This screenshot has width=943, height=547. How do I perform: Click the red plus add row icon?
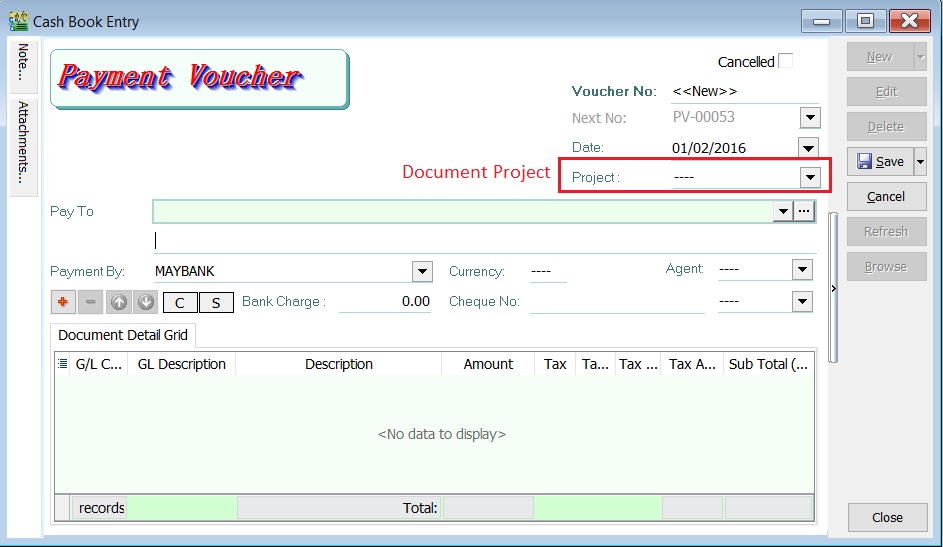tap(62, 302)
